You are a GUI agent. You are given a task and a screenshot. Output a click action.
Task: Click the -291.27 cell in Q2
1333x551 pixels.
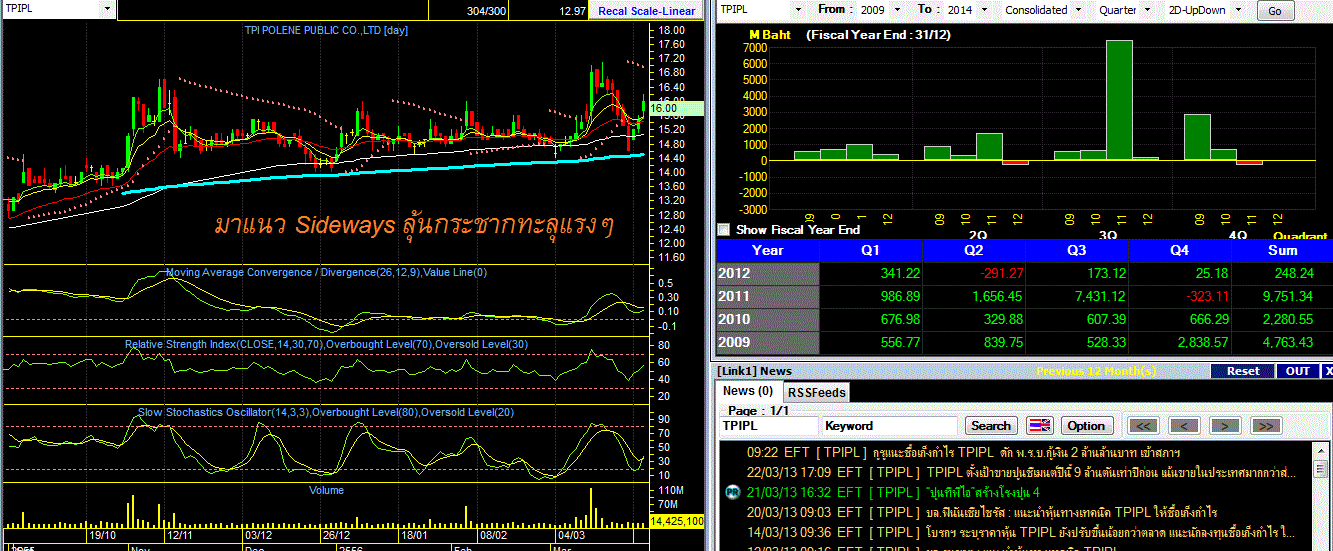coord(973,273)
